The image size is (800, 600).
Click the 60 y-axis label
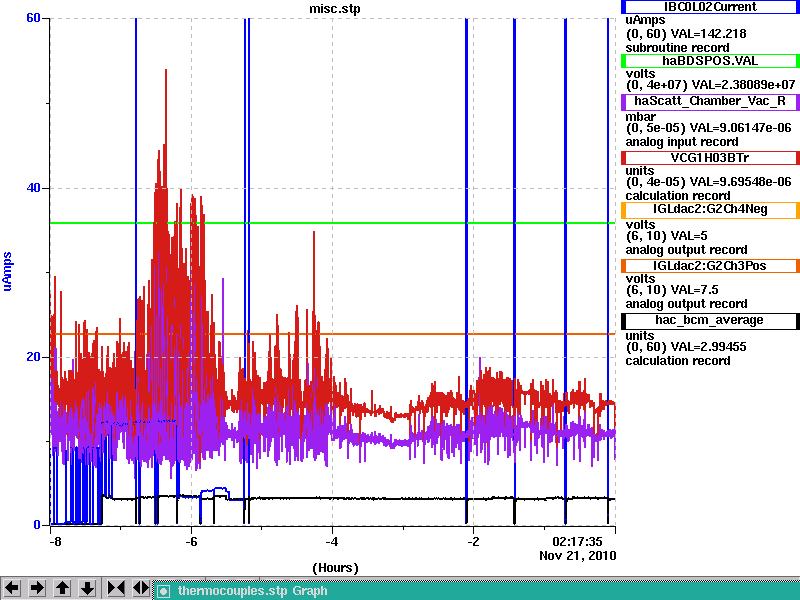(33, 18)
